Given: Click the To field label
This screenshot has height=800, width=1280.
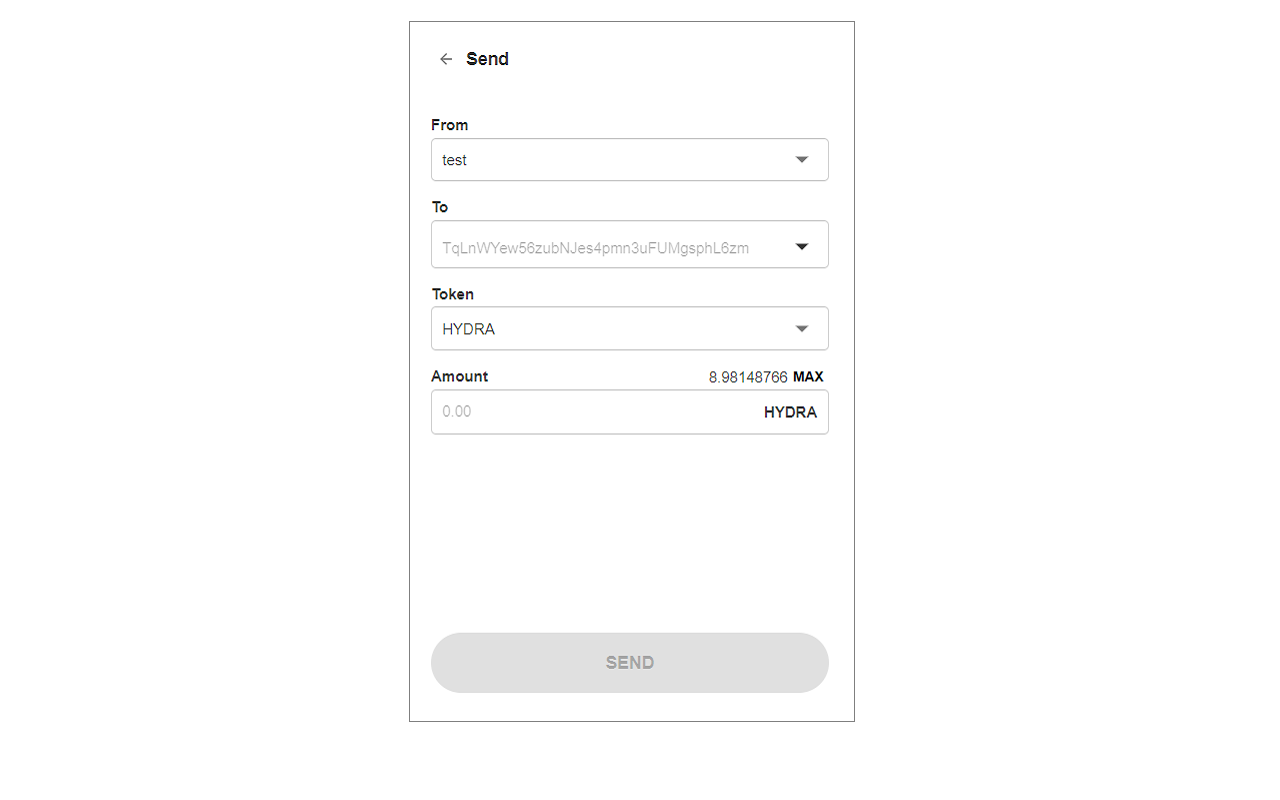Looking at the screenshot, I should point(440,207).
